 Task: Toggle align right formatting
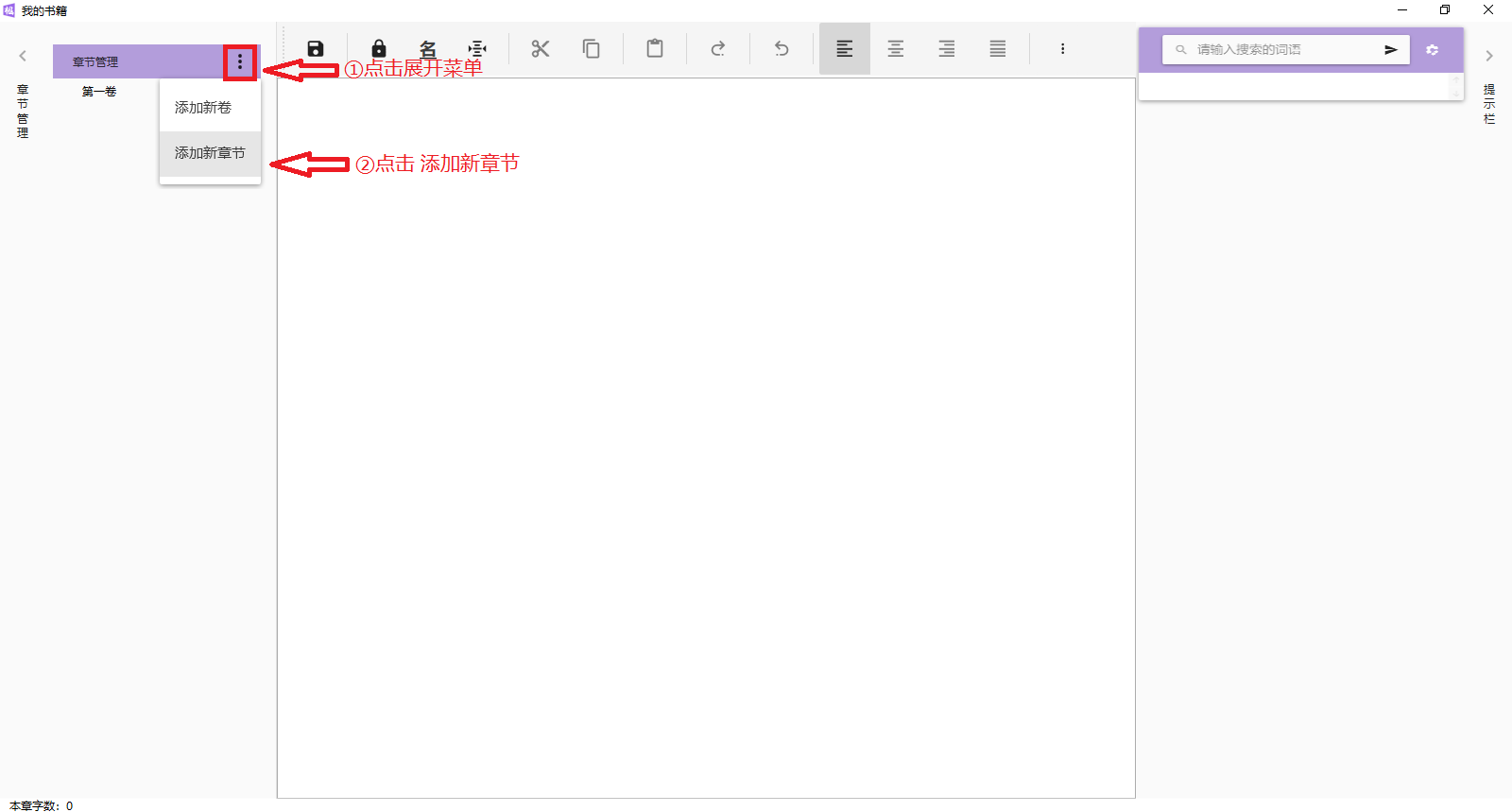tap(947, 49)
